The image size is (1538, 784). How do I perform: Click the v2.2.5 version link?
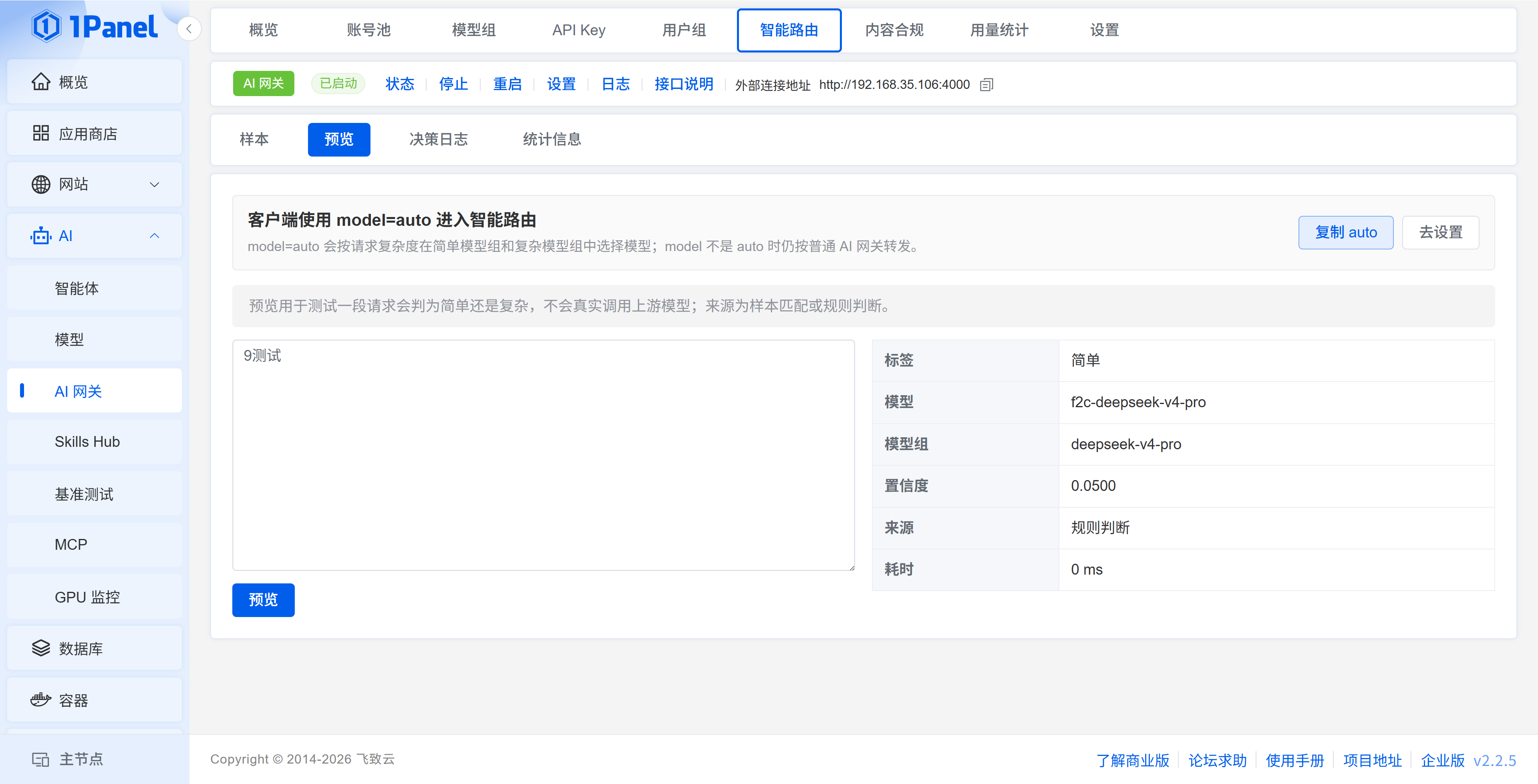point(1494,760)
